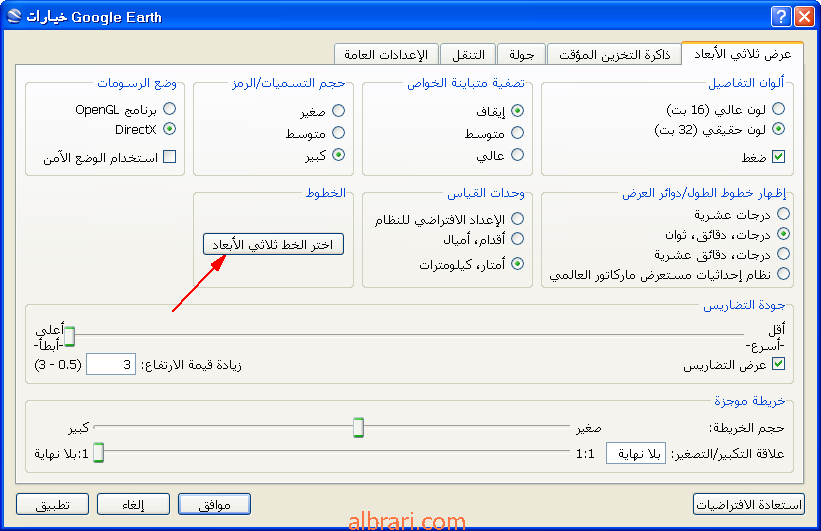This screenshot has height=531, width=821.
Task: Click the تطبيق button
Action: 52,504
